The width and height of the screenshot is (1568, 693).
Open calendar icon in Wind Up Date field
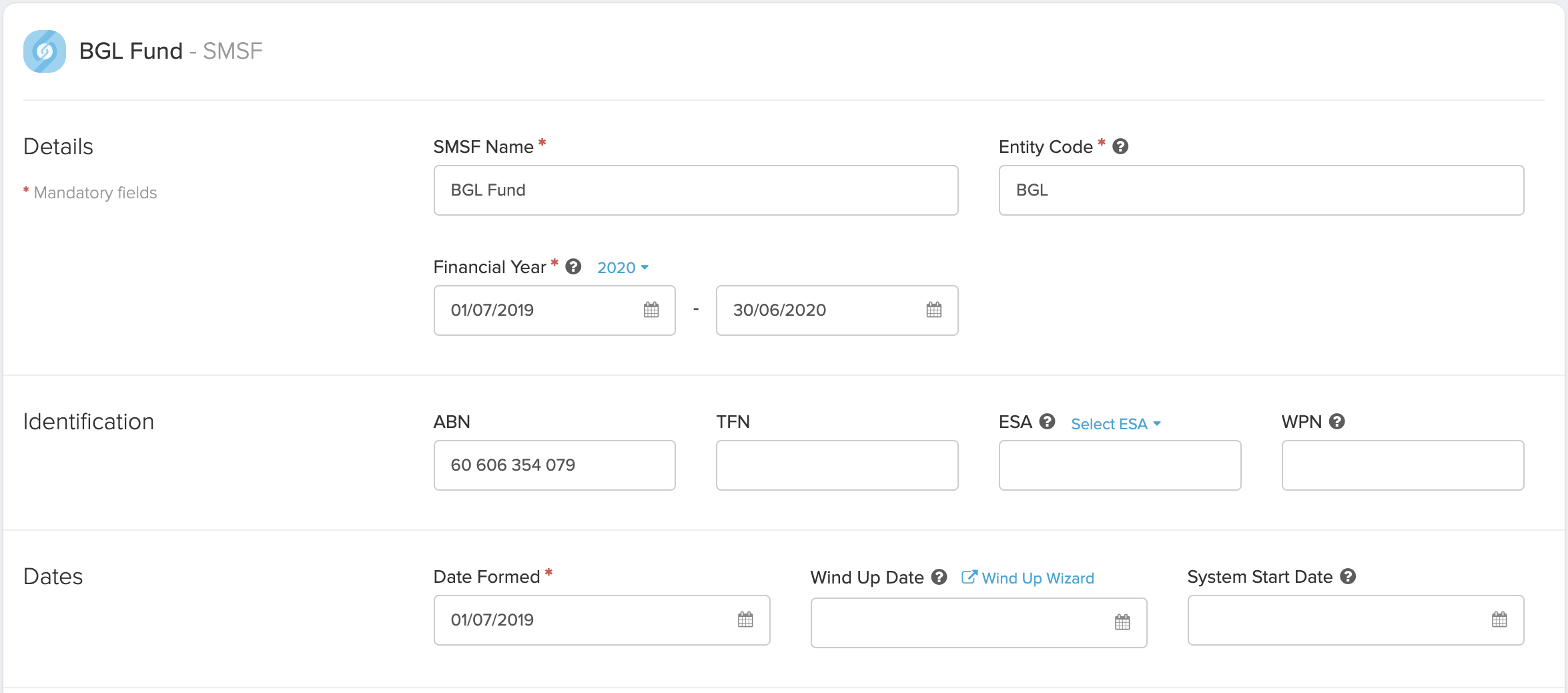tap(1123, 622)
